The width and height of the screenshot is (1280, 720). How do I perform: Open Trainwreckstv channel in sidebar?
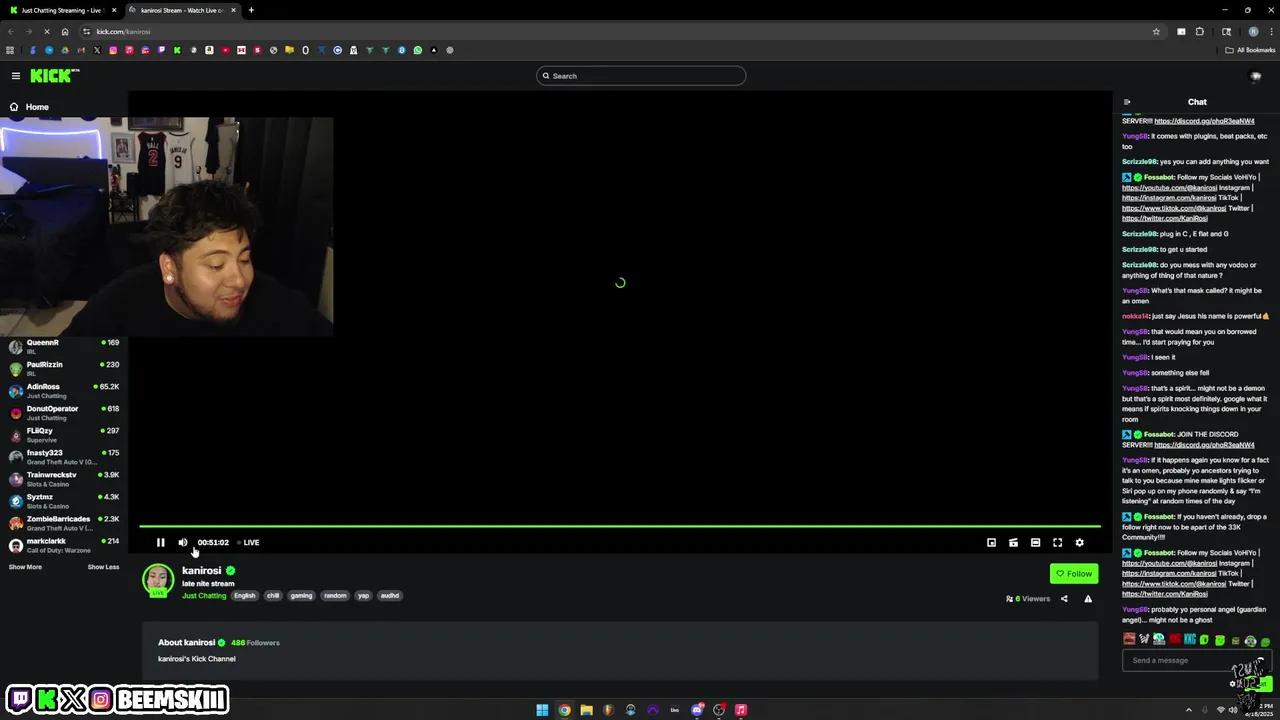point(64,479)
